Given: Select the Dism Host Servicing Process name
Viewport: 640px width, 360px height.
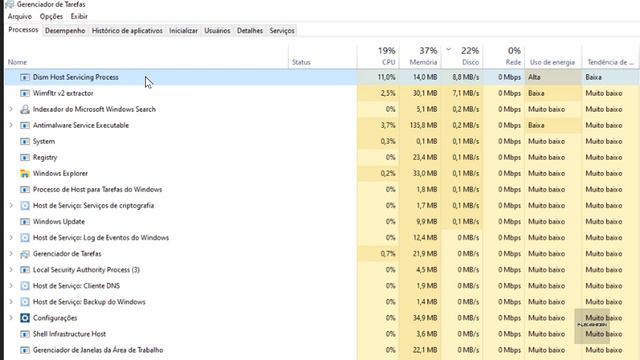Looking at the screenshot, I should 76,77.
